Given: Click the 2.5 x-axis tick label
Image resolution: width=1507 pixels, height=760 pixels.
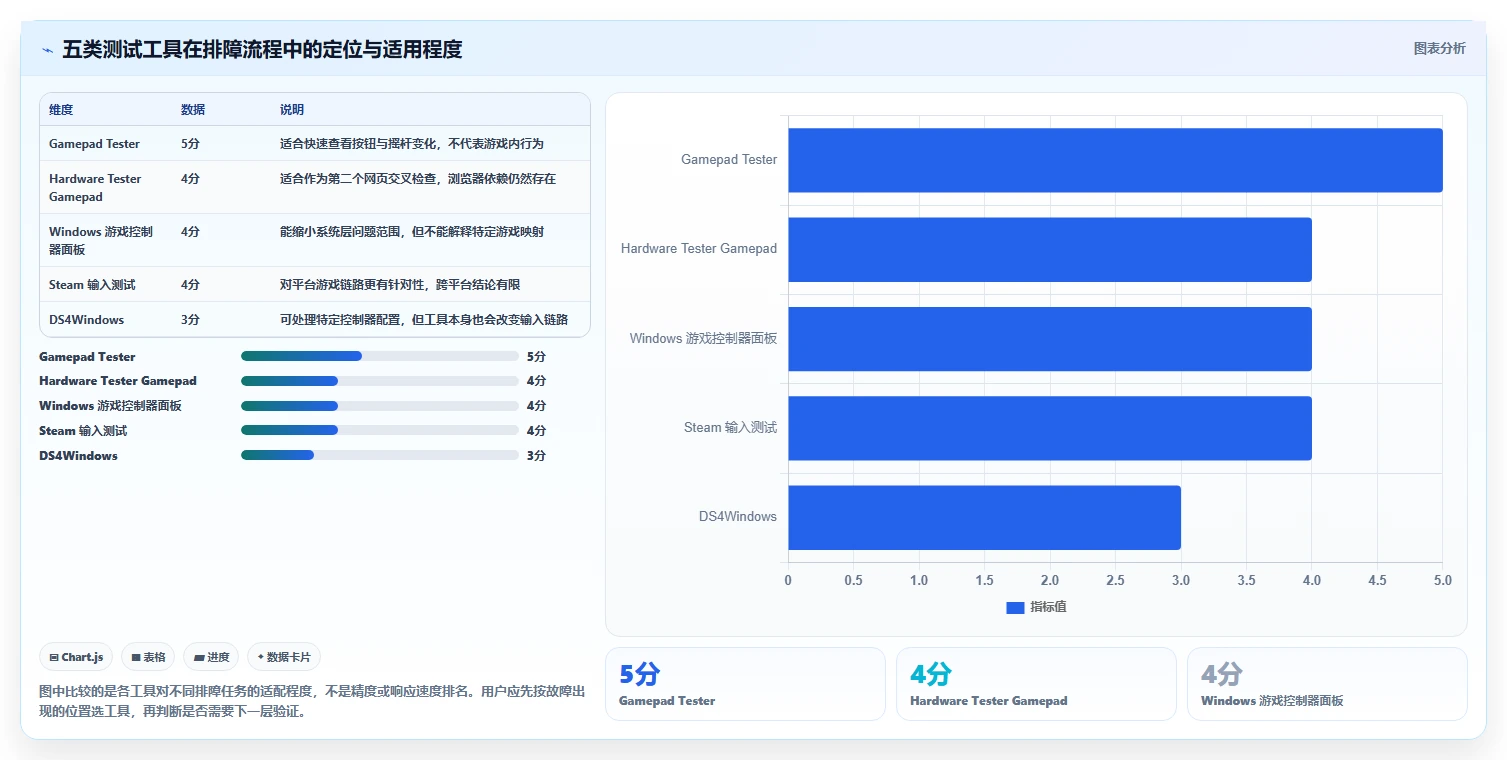Looking at the screenshot, I should tap(1115, 581).
